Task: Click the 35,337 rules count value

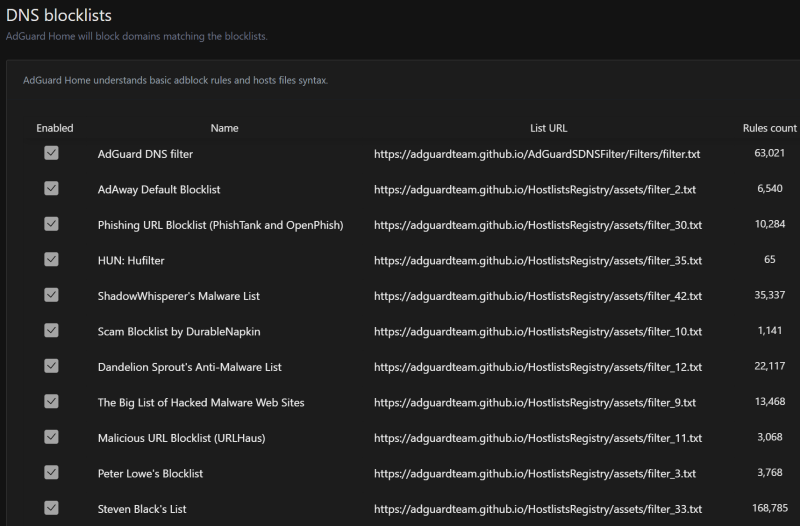Action: tap(769, 295)
